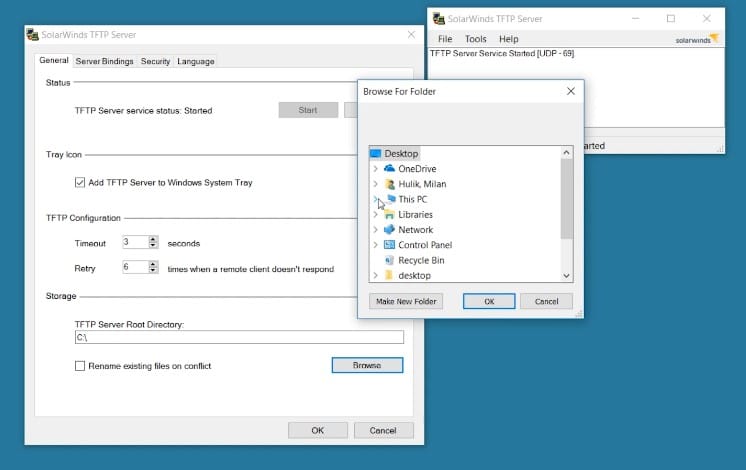Open the Help menu in main window
Image resolution: width=746 pixels, height=470 pixels.
click(508, 39)
